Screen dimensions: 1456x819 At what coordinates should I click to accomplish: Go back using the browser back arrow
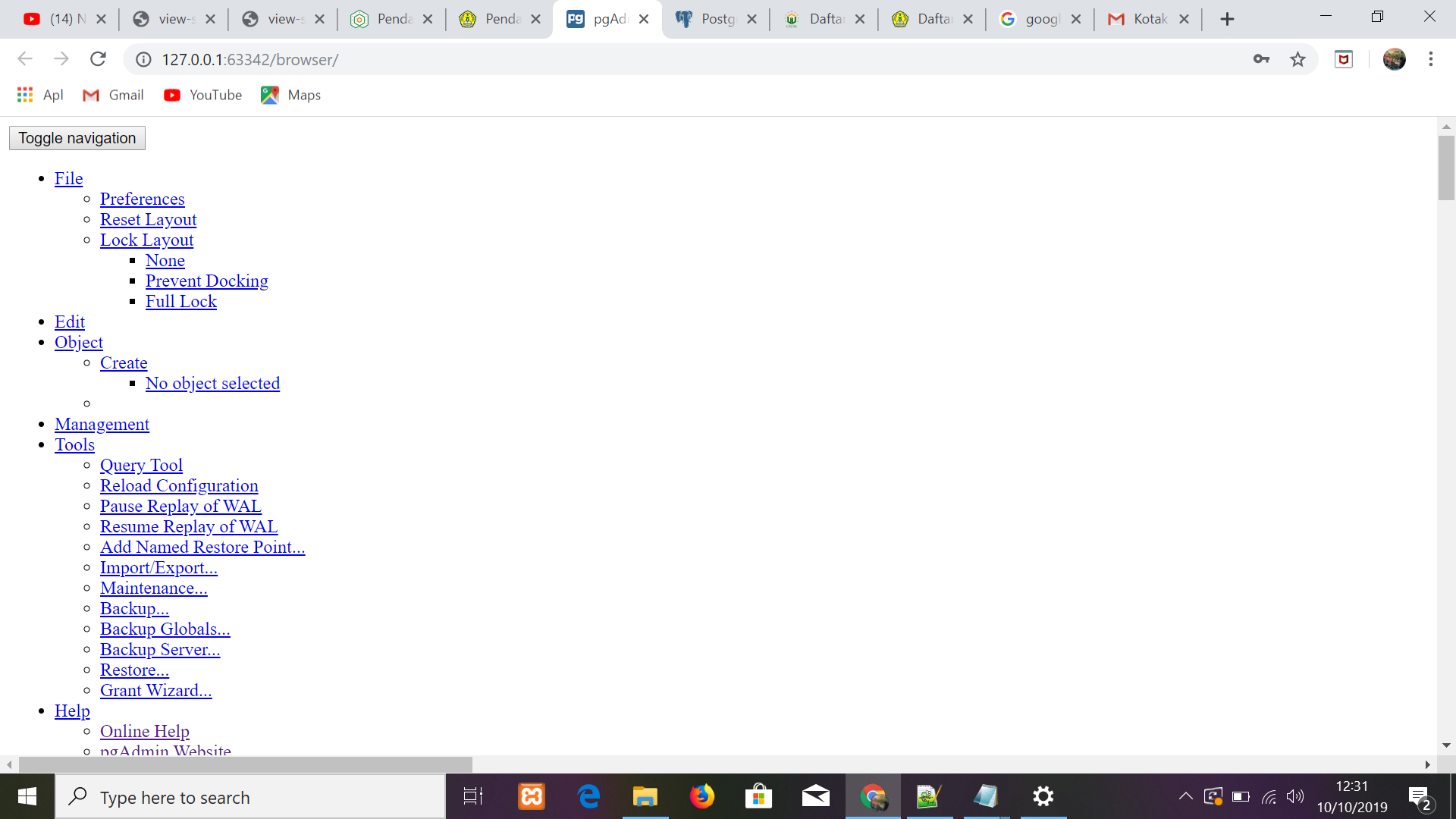pyautogui.click(x=25, y=59)
